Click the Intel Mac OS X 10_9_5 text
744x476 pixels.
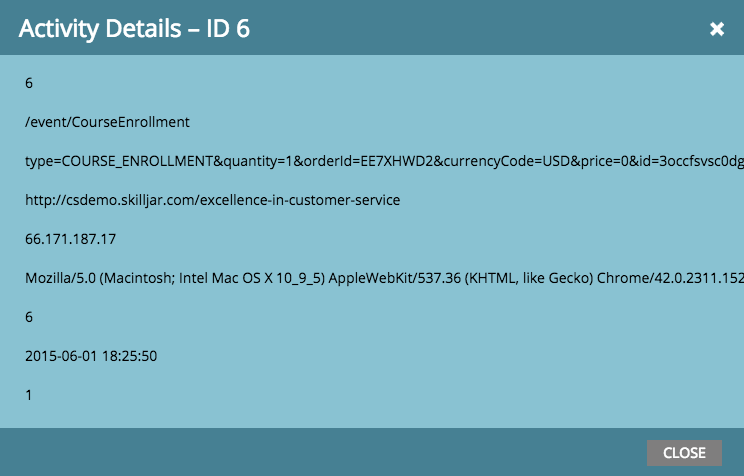click(250, 278)
